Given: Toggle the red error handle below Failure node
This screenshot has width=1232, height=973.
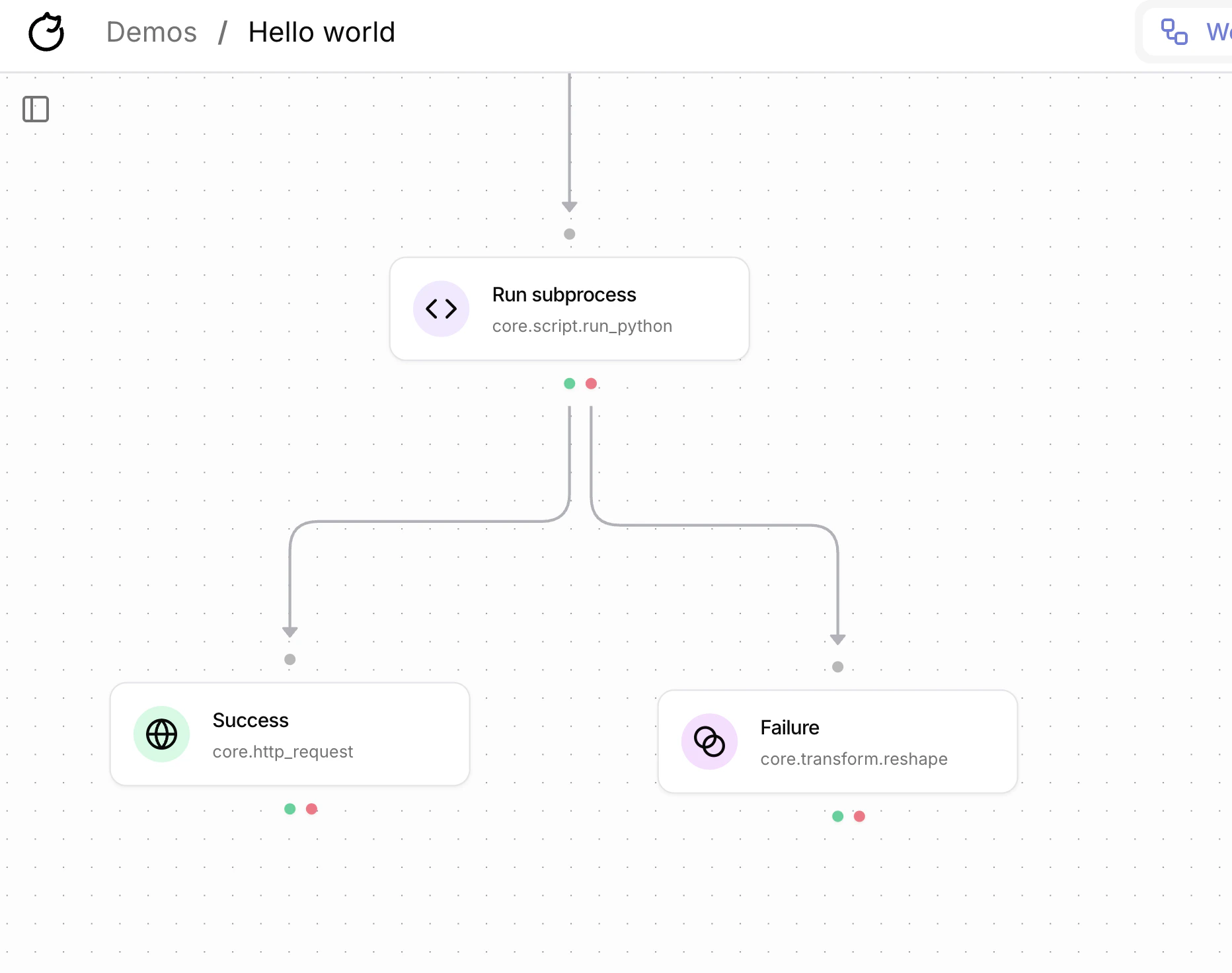Looking at the screenshot, I should click(x=859, y=816).
